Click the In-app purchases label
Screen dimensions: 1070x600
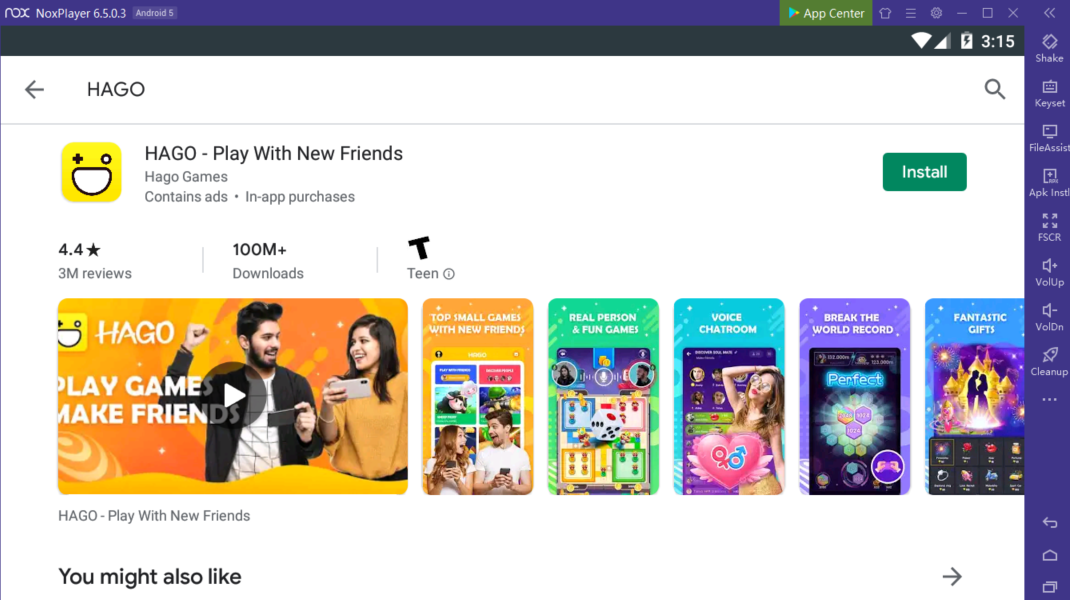[300, 197]
